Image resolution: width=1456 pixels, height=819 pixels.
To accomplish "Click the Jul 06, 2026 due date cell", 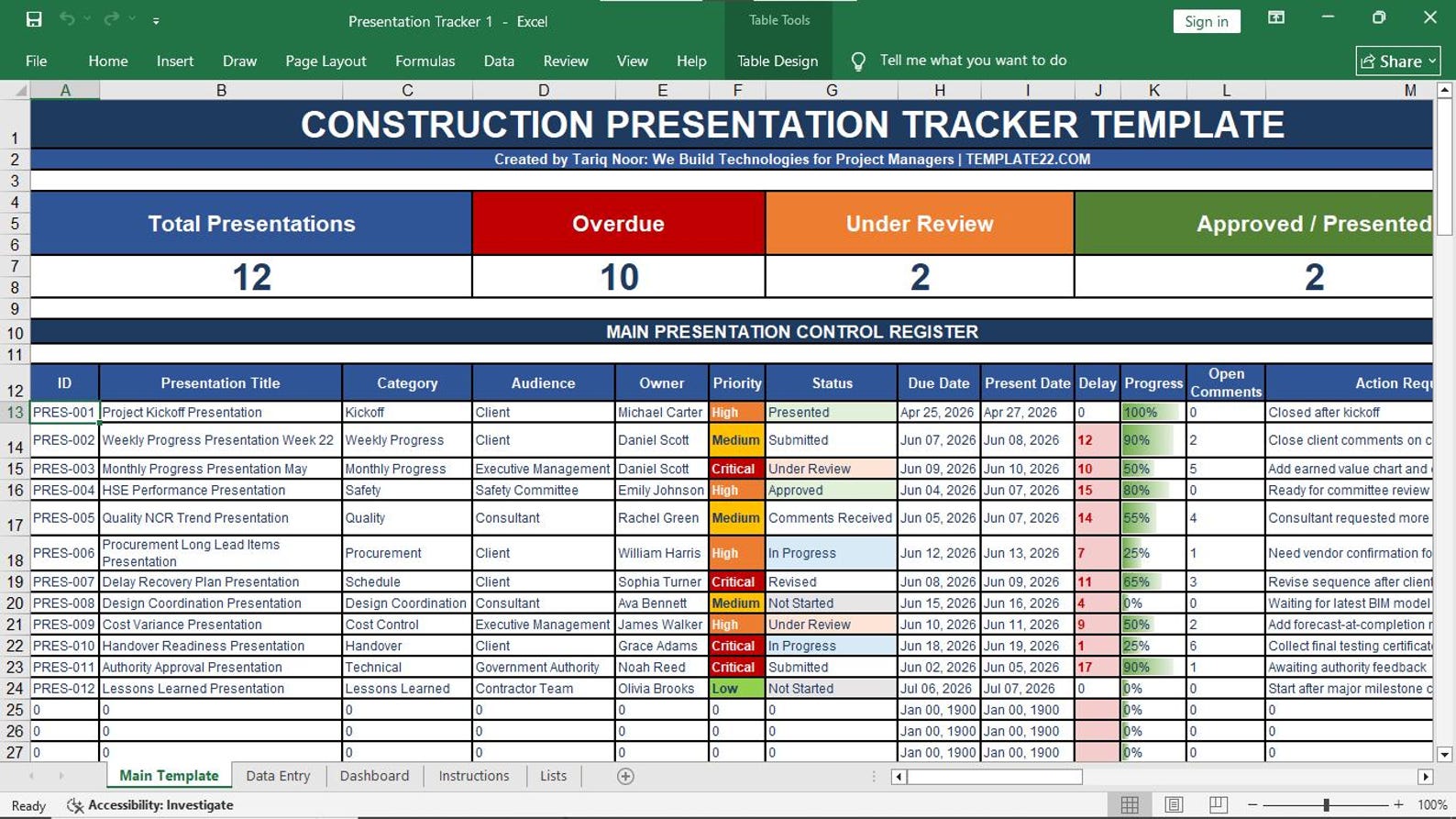I will [x=940, y=689].
